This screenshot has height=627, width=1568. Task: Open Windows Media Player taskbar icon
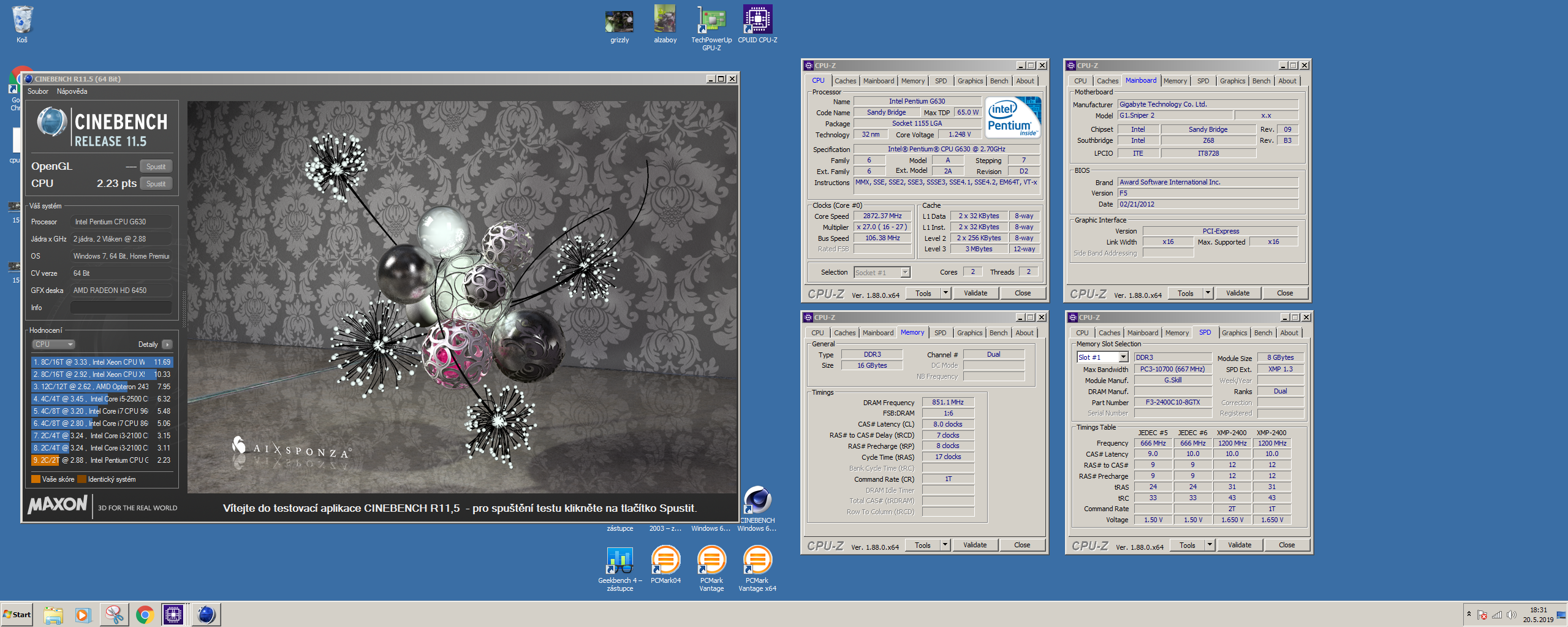pyautogui.click(x=83, y=614)
